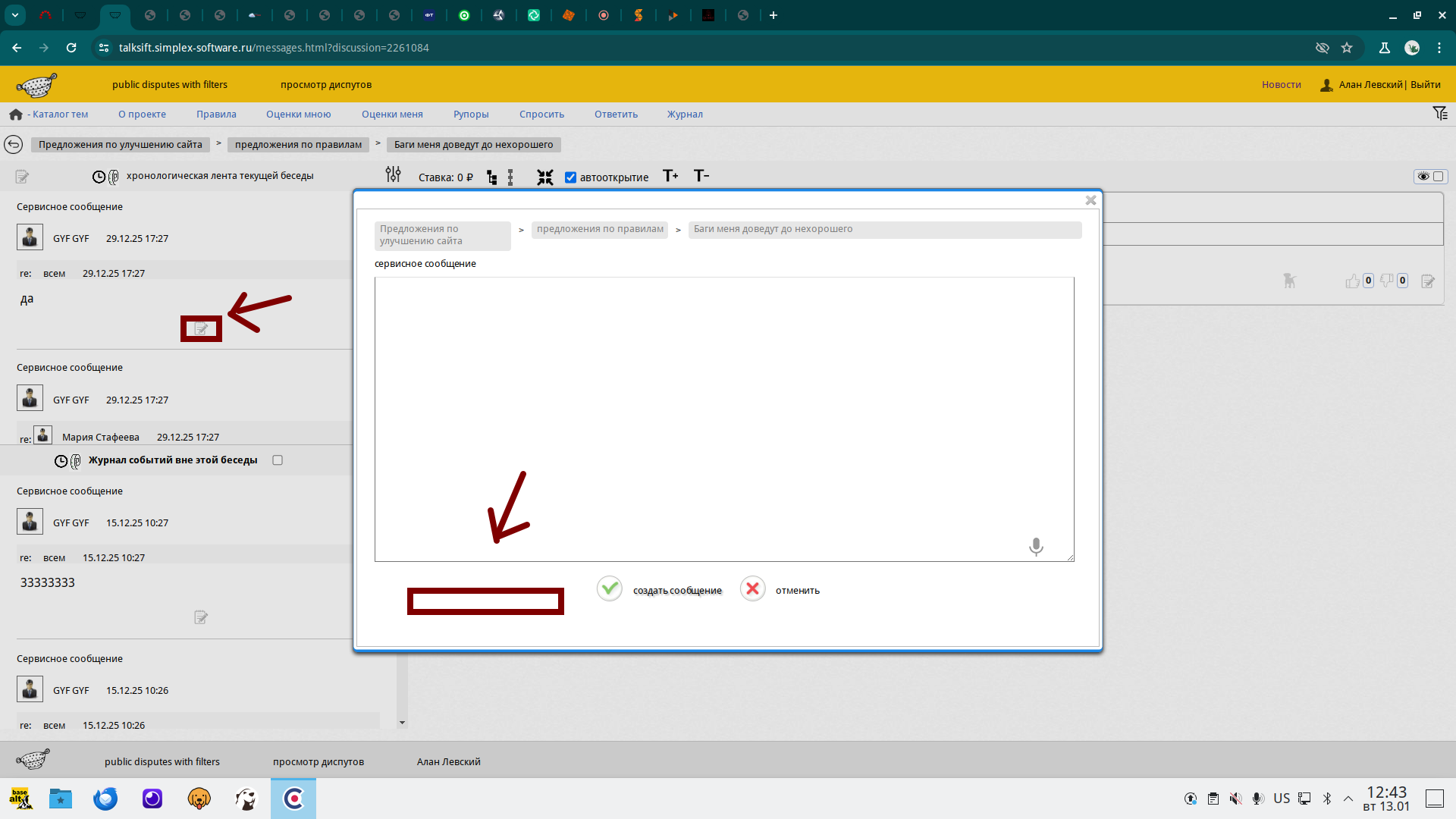Click into the message text area
Image resolution: width=1456 pixels, height=819 pixels.
(723, 419)
